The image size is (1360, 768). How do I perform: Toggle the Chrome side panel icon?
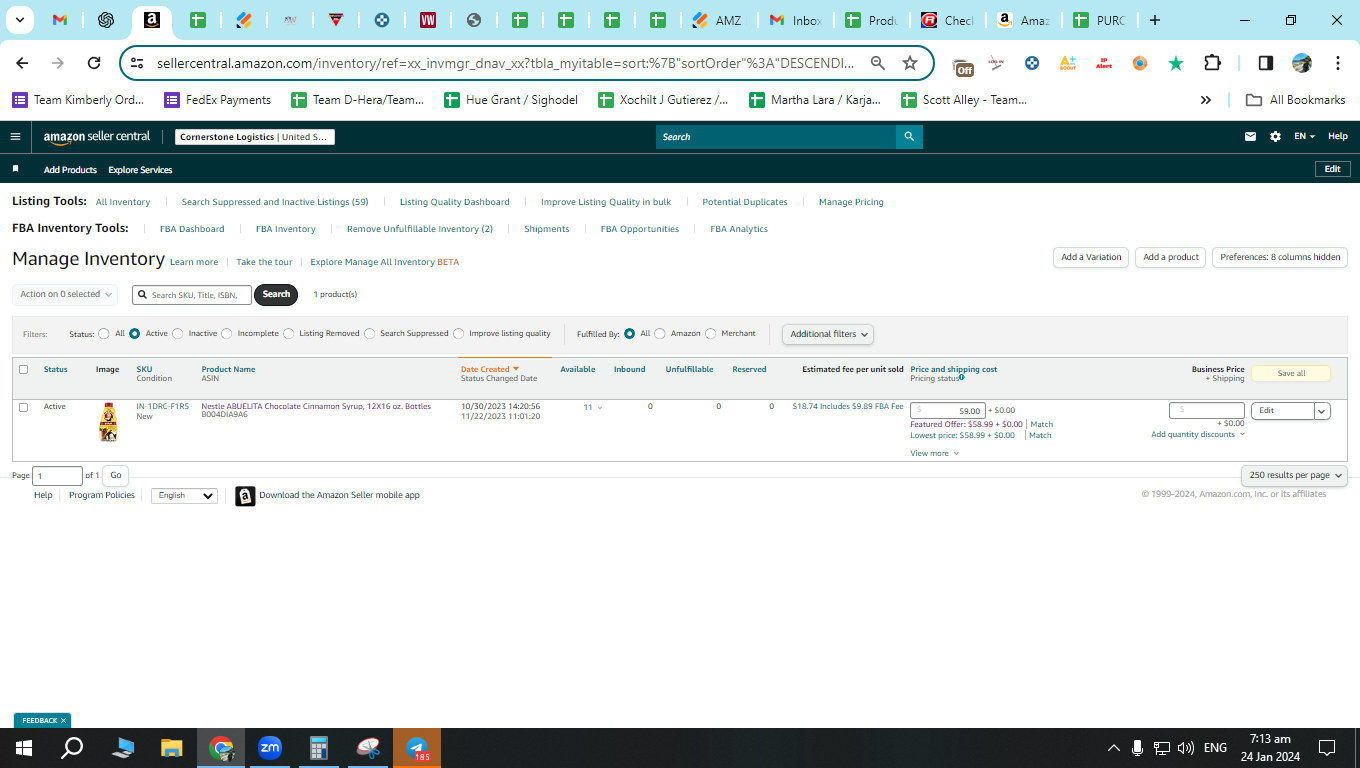pos(1265,63)
